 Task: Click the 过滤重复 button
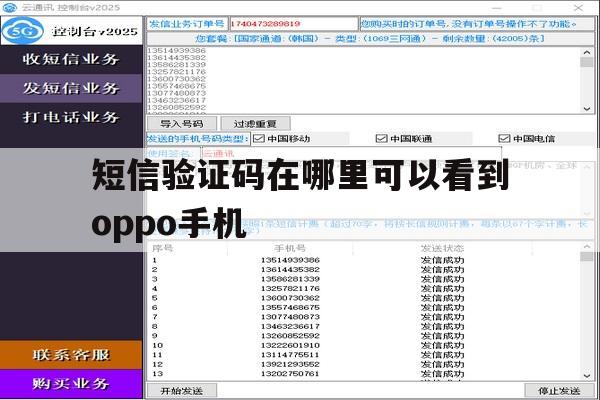(x=255, y=124)
